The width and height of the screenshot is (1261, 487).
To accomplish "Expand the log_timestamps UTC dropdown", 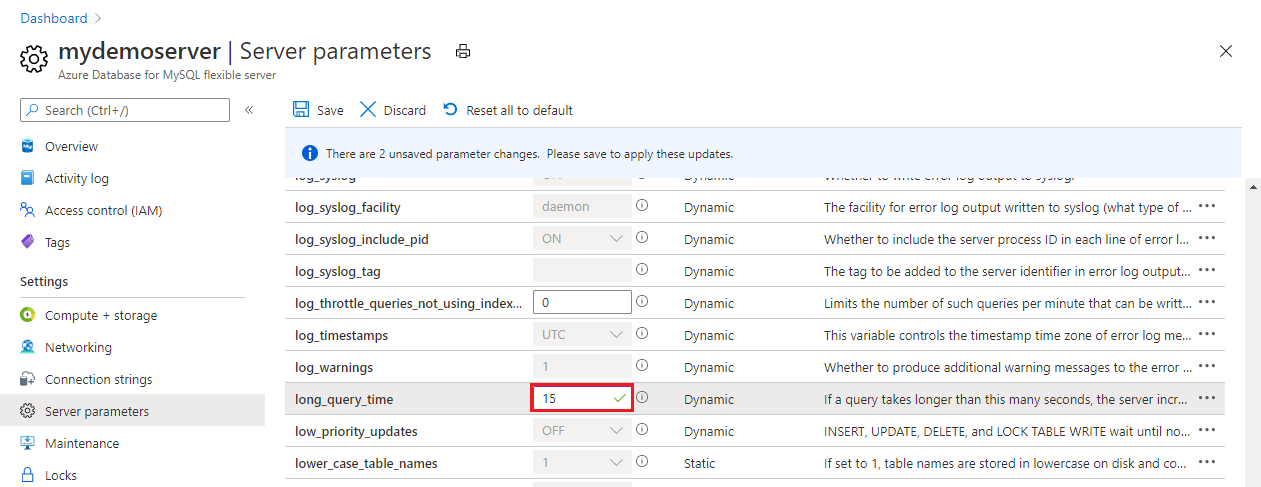I will tap(582, 334).
